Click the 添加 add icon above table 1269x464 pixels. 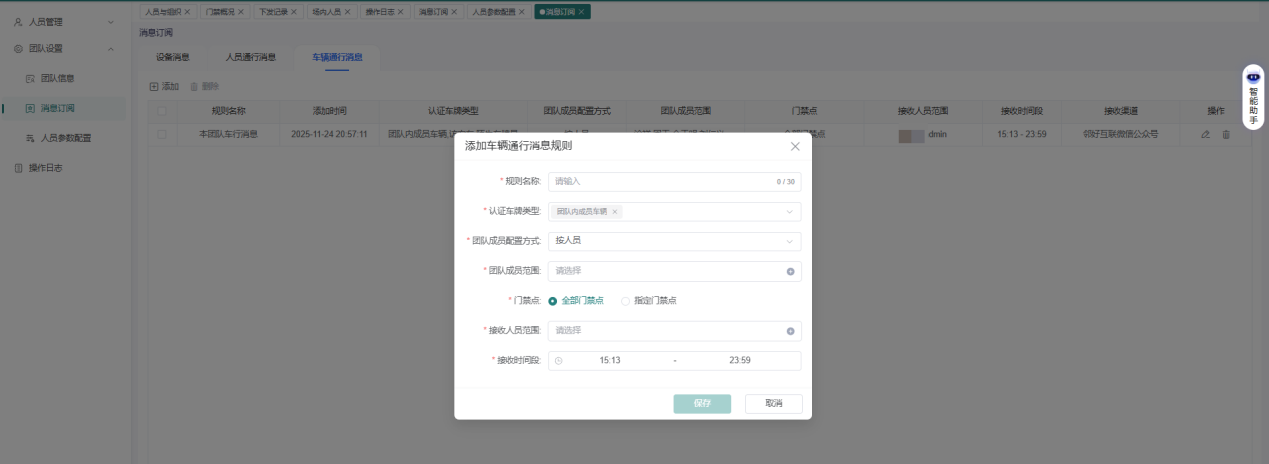154,86
